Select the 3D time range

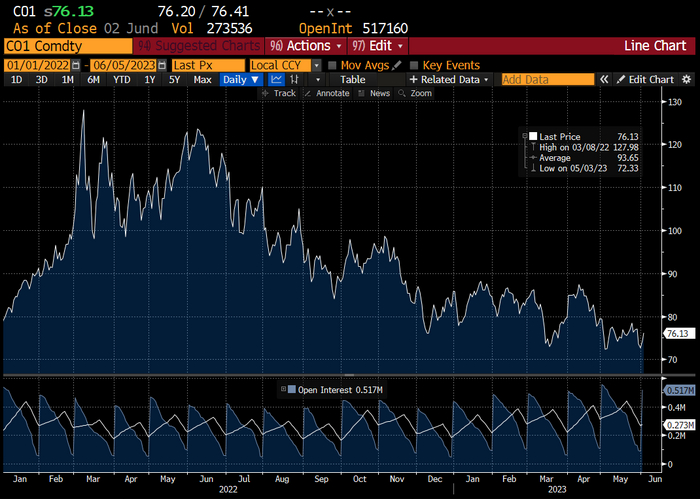click(42, 79)
